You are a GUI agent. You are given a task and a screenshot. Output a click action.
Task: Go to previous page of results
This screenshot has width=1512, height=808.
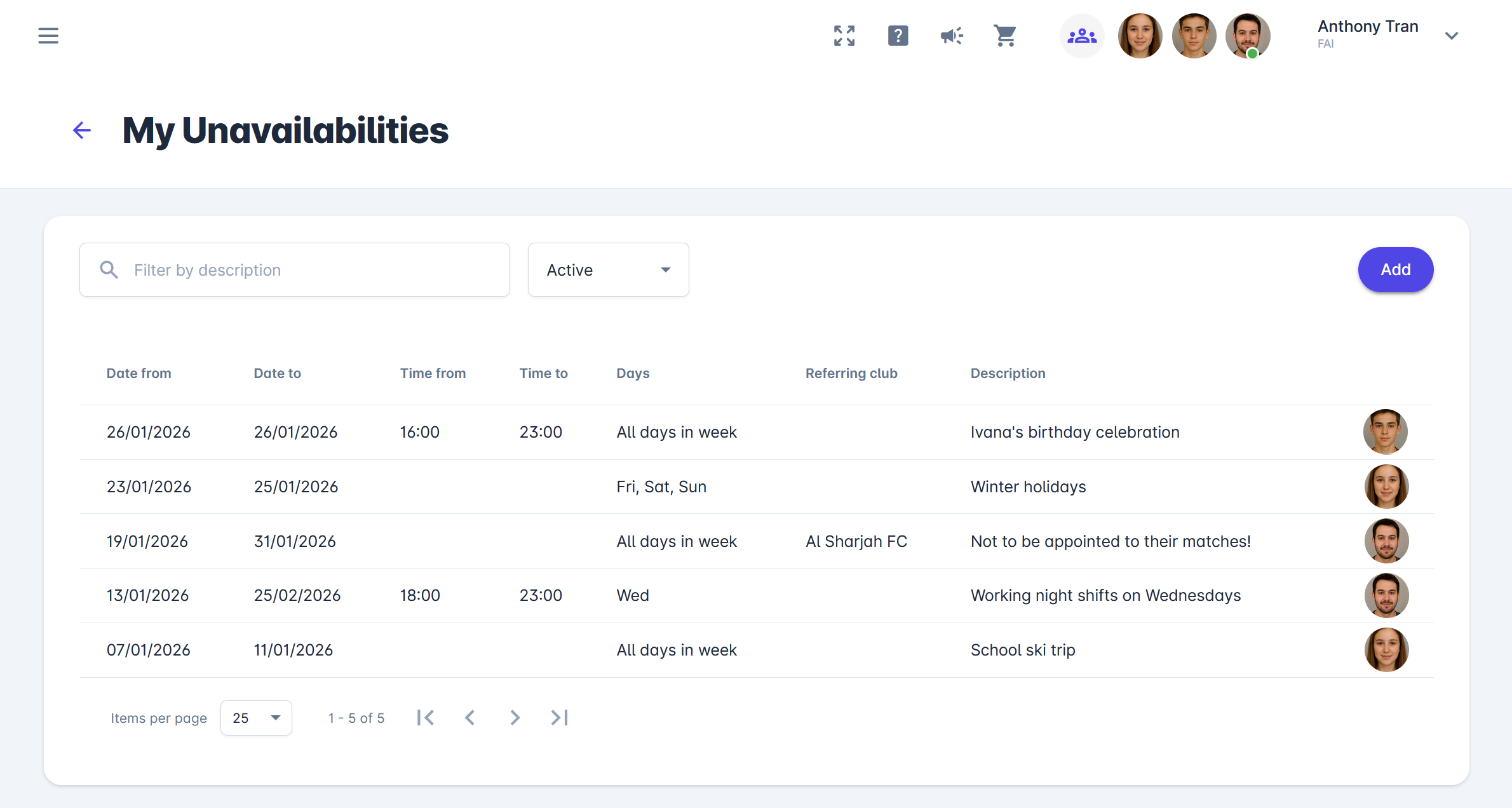pos(470,718)
